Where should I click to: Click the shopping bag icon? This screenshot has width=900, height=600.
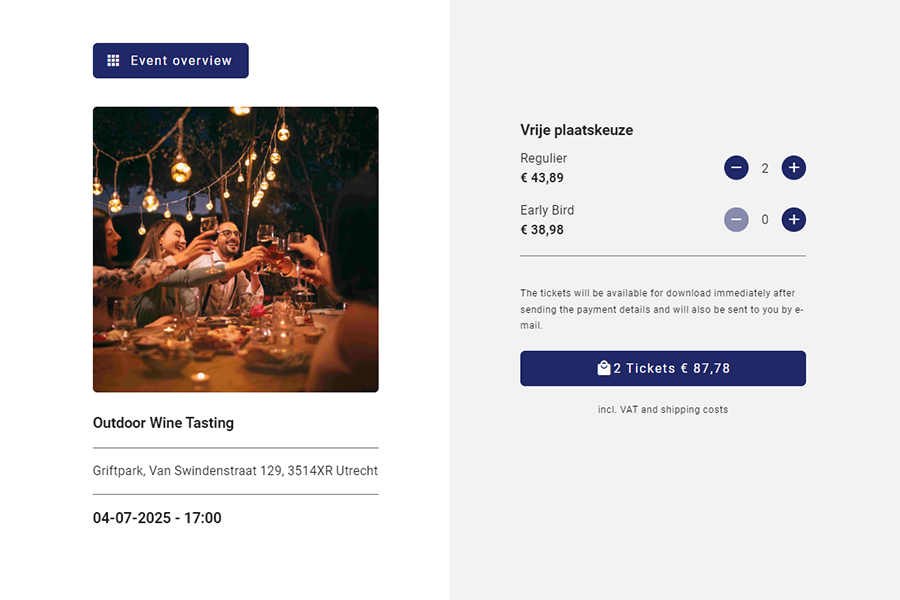tap(604, 368)
